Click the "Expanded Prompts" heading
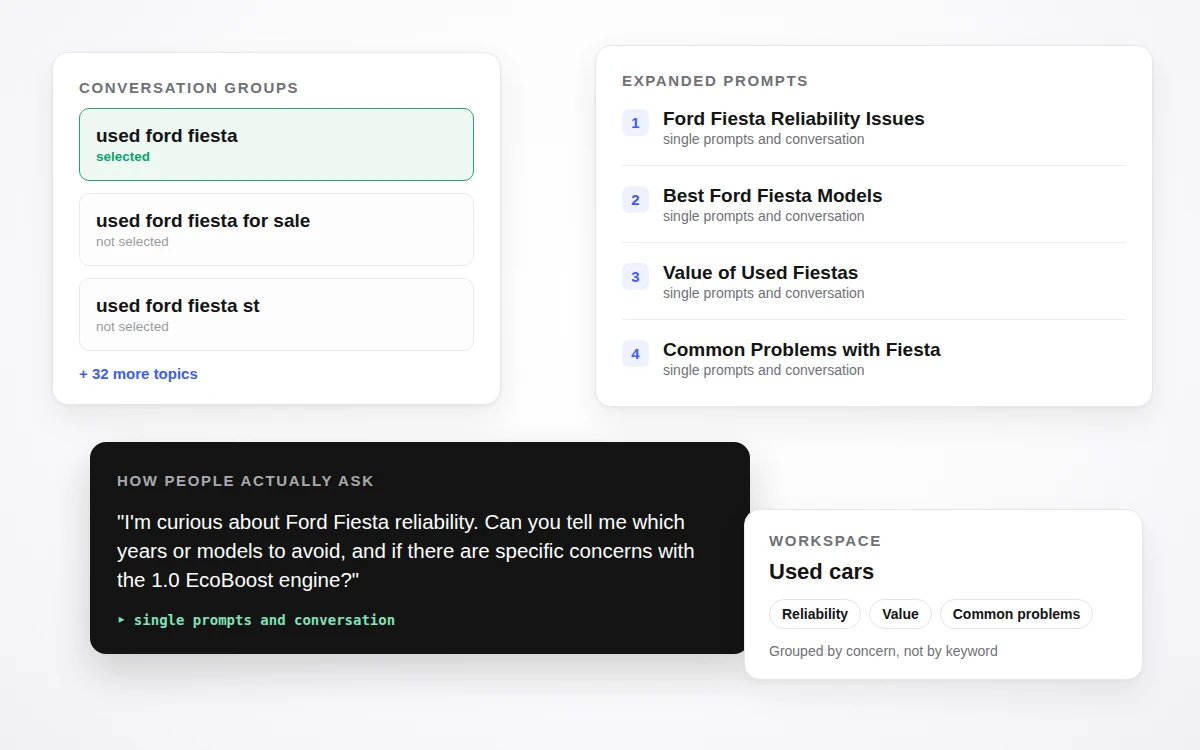 [715, 81]
